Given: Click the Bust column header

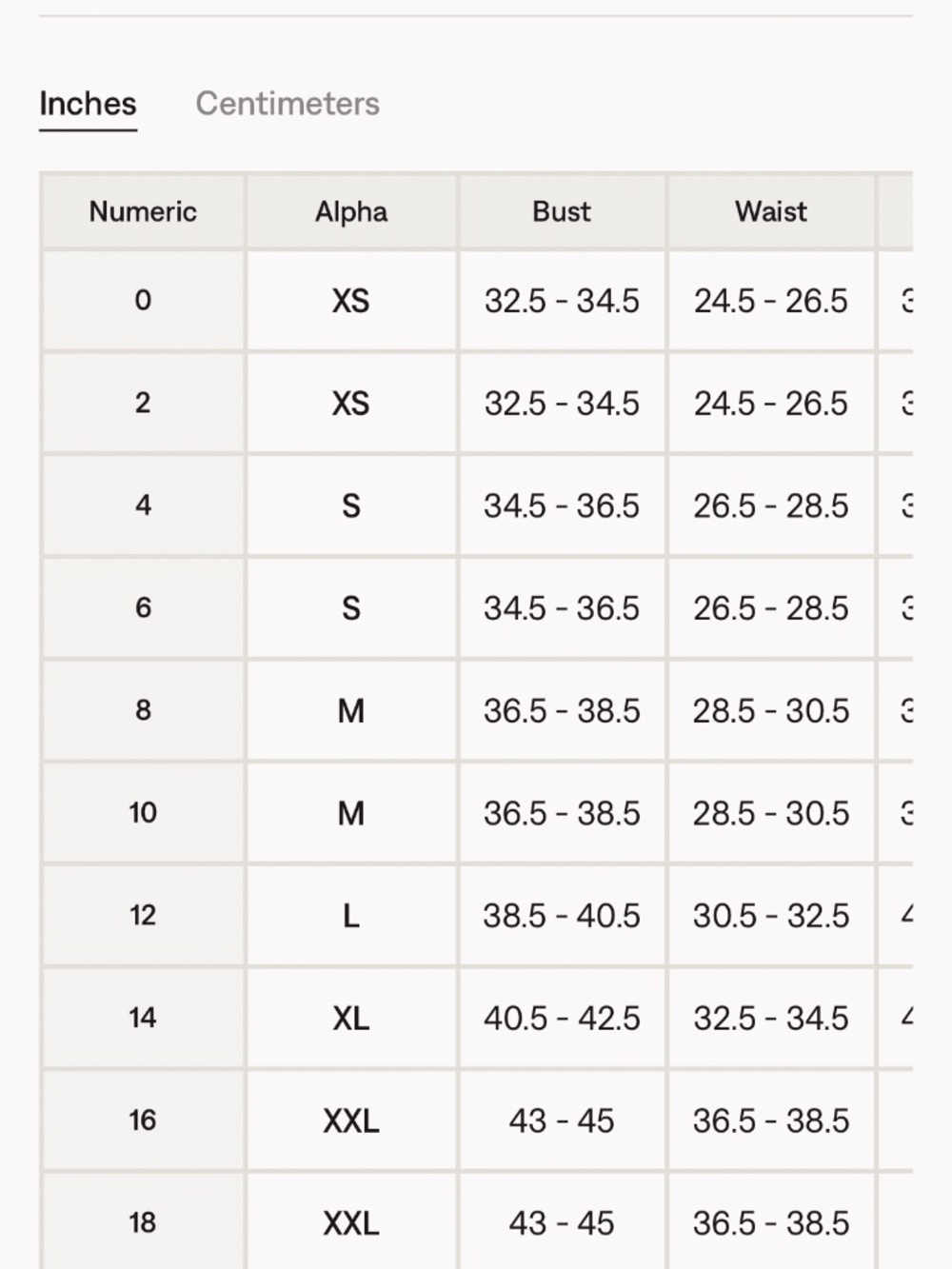Looking at the screenshot, I should 562,211.
